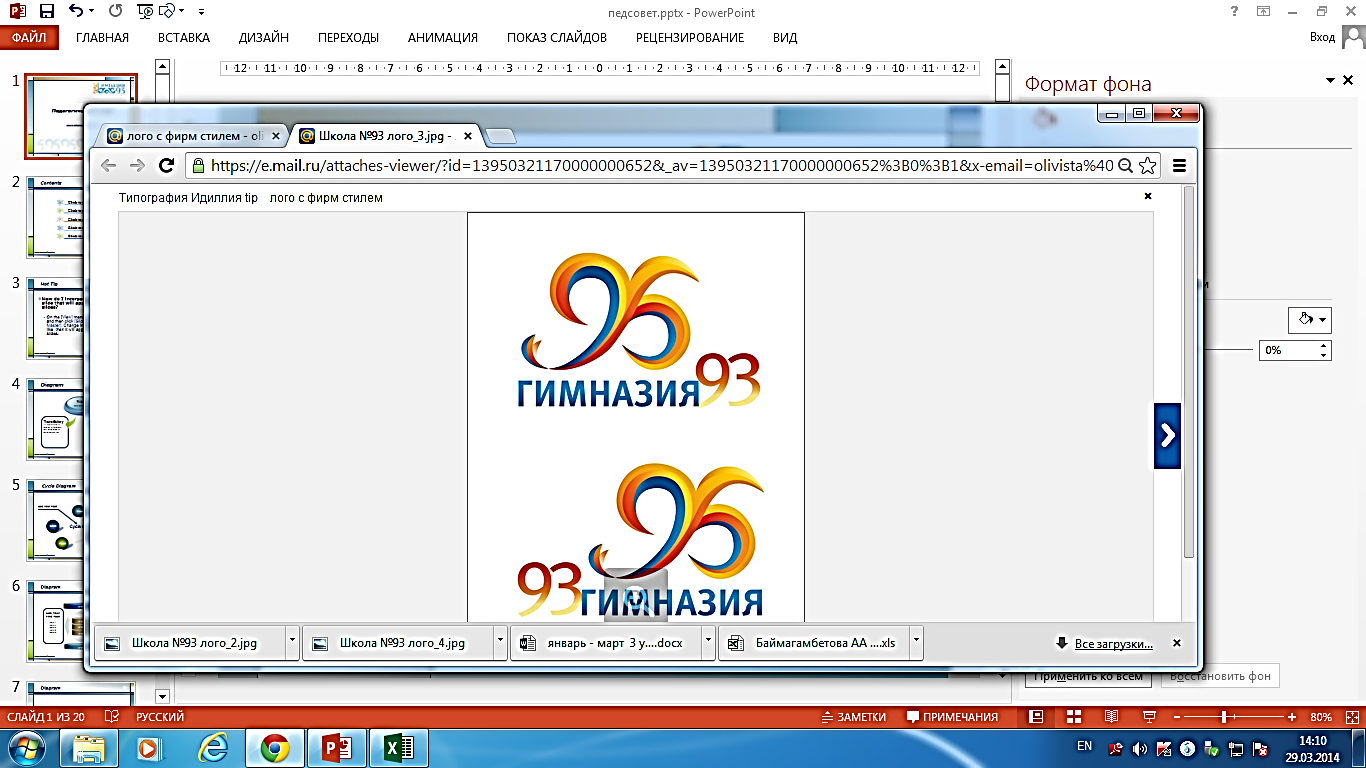The width and height of the screenshot is (1366, 768).
Task: Open the Customize Quick Access Toolbar arrow
Action: [x=202, y=12]
